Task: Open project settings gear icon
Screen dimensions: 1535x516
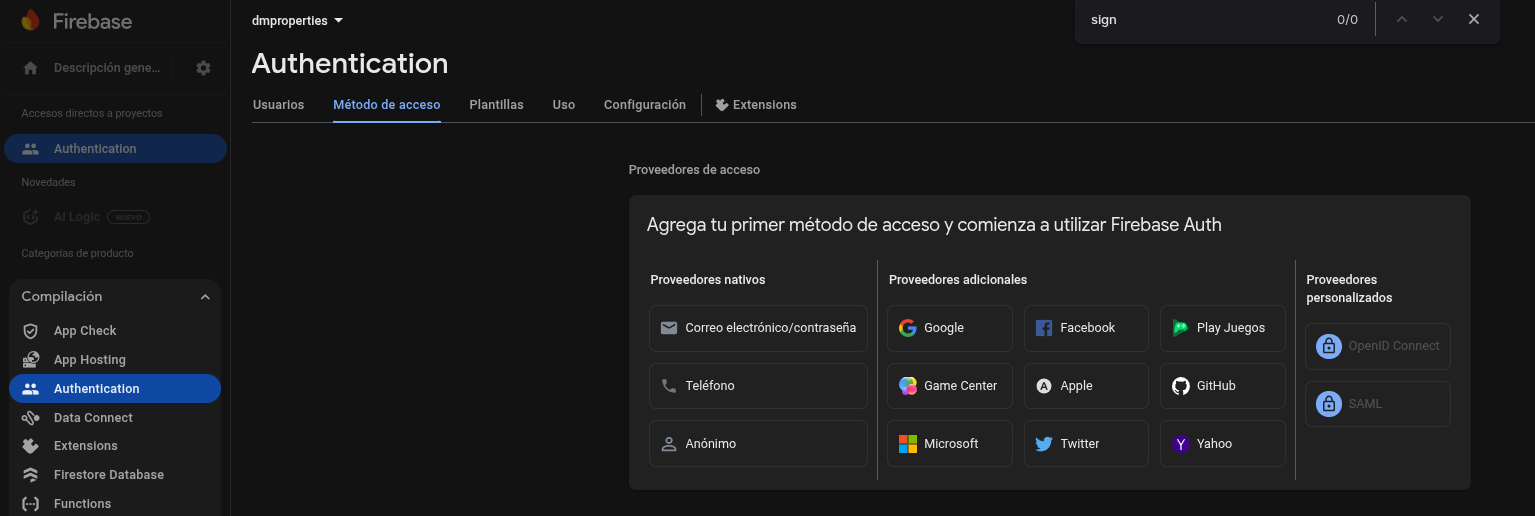Action: 203,68
